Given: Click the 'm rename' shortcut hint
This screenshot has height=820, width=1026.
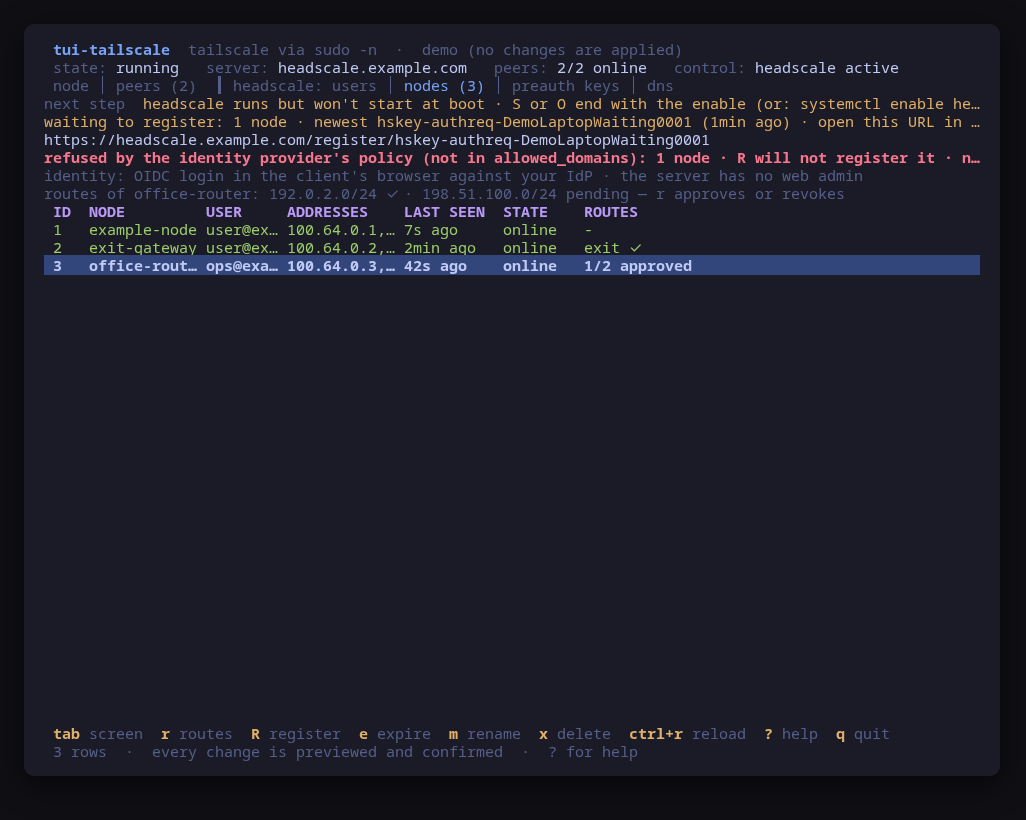Looking at the screenshot, I should (x=485, y=734).
